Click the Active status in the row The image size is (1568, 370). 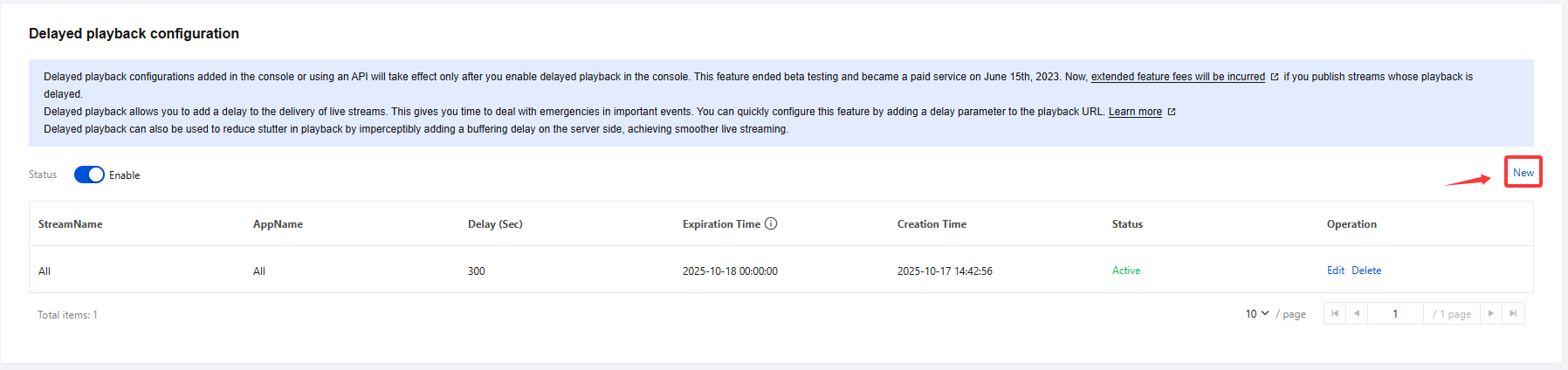coord(1125,271)
